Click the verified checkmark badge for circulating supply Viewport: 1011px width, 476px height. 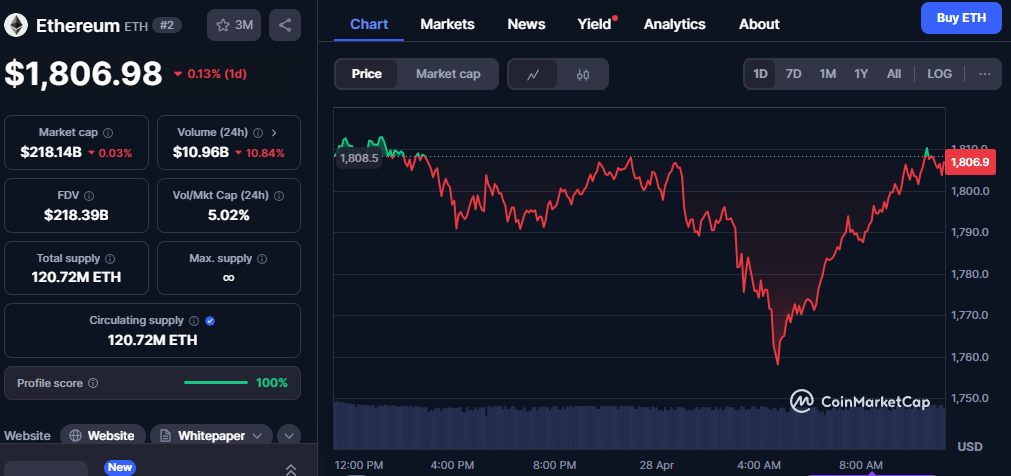click(x=210, y=321)
